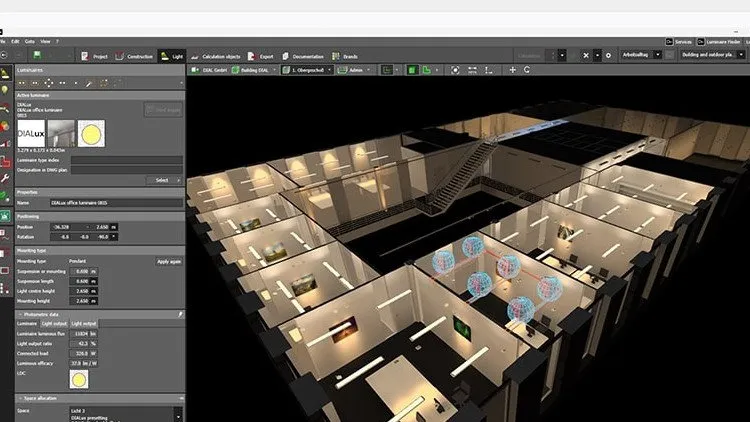Toggle the green 3D view mode button

tap(411, 70)
